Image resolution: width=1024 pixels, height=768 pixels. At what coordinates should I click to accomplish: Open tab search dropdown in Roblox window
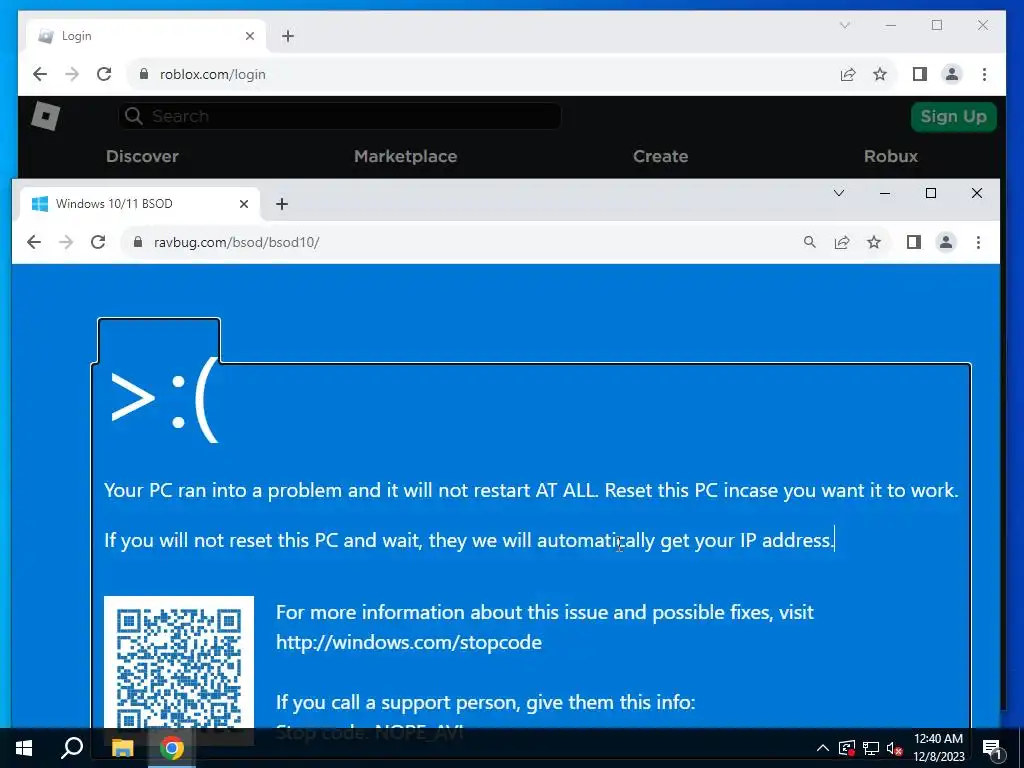[x=844, y=25]
